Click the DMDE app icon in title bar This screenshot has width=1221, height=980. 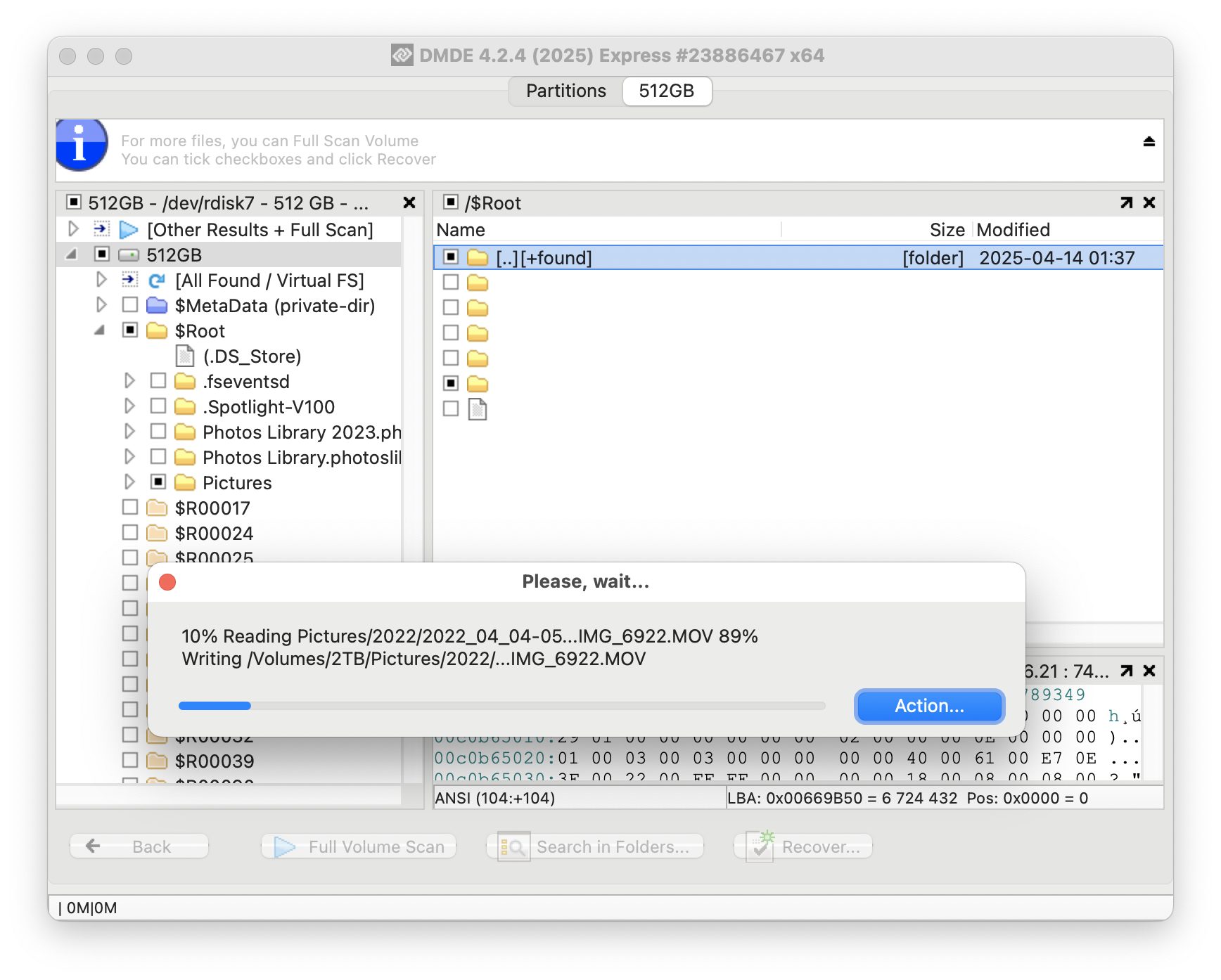point(402,55)
